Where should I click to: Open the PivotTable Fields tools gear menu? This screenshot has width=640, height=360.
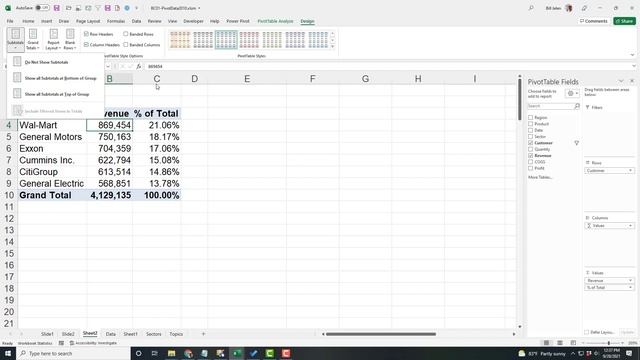click(573, 93)
